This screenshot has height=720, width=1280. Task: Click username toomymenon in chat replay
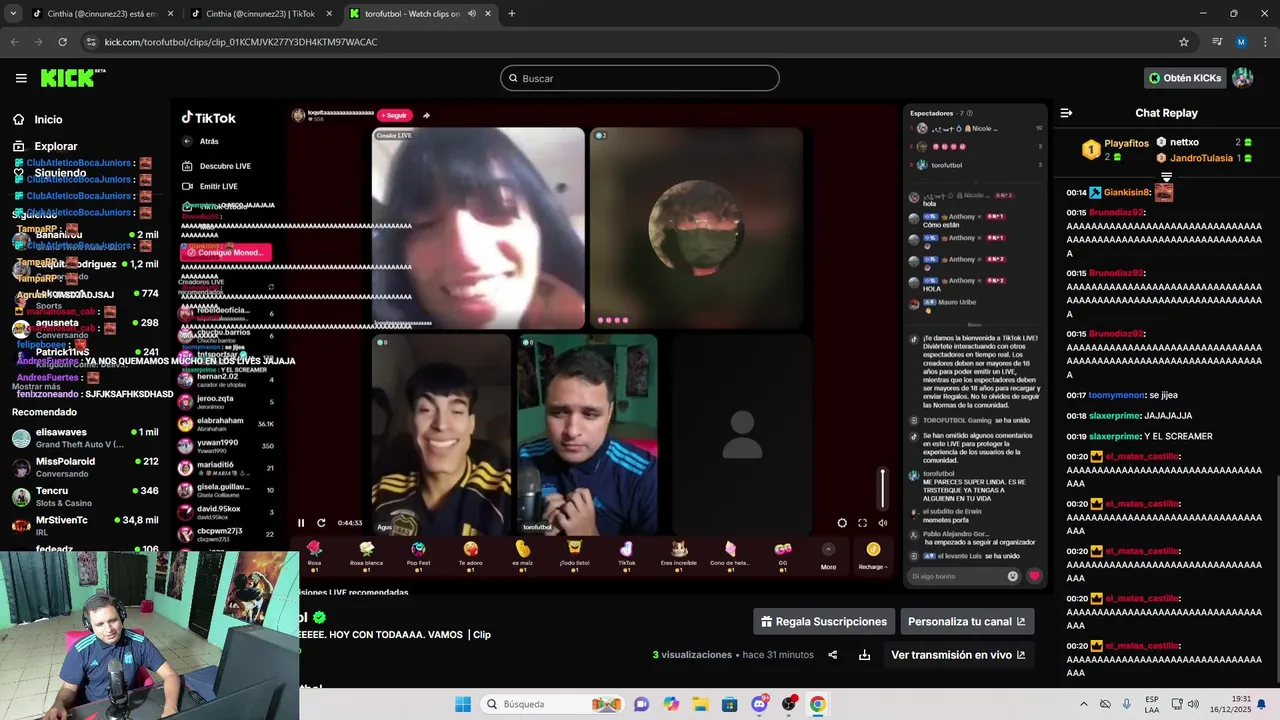click(x=1116, y=396)
